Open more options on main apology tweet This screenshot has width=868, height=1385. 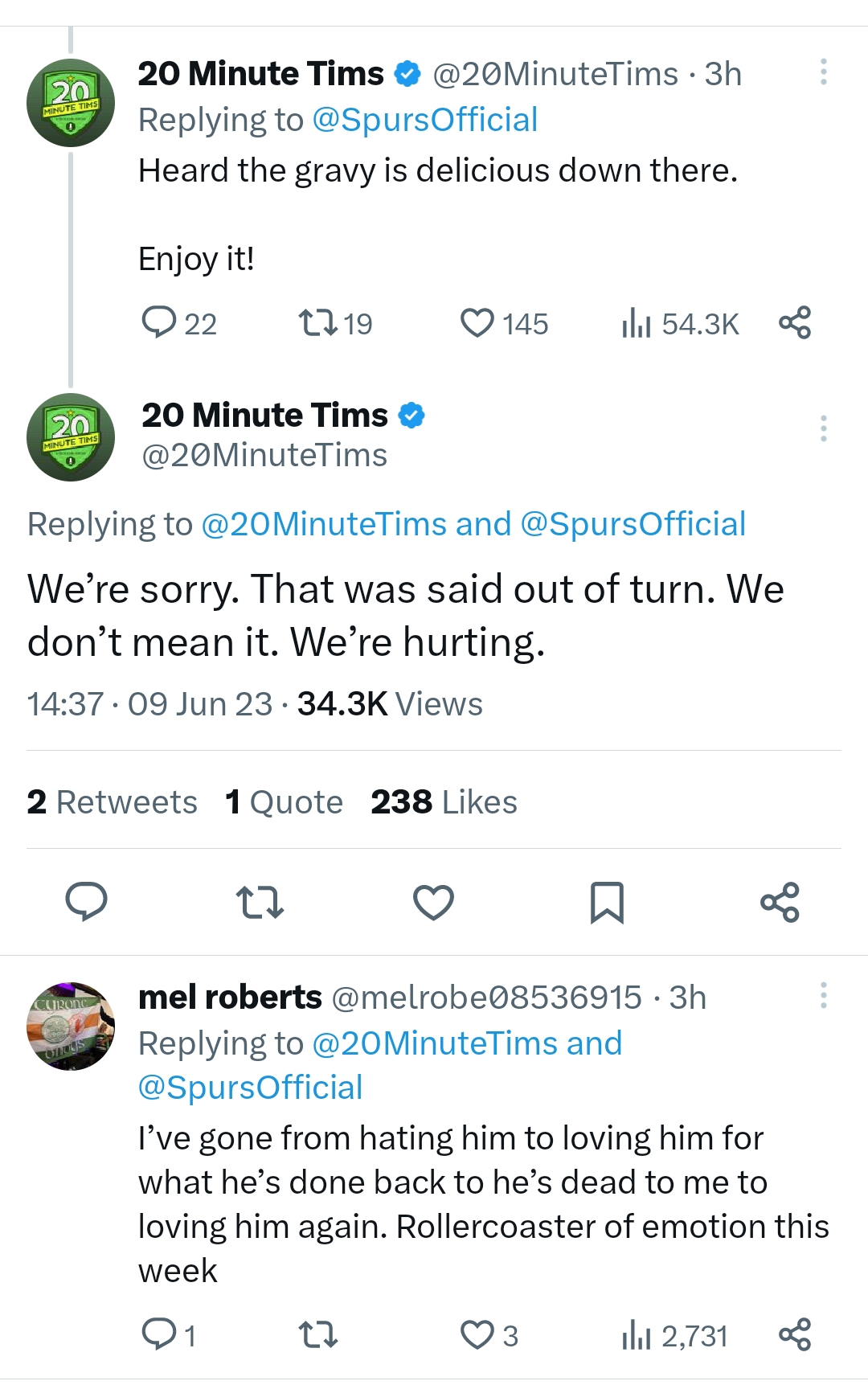823,428
